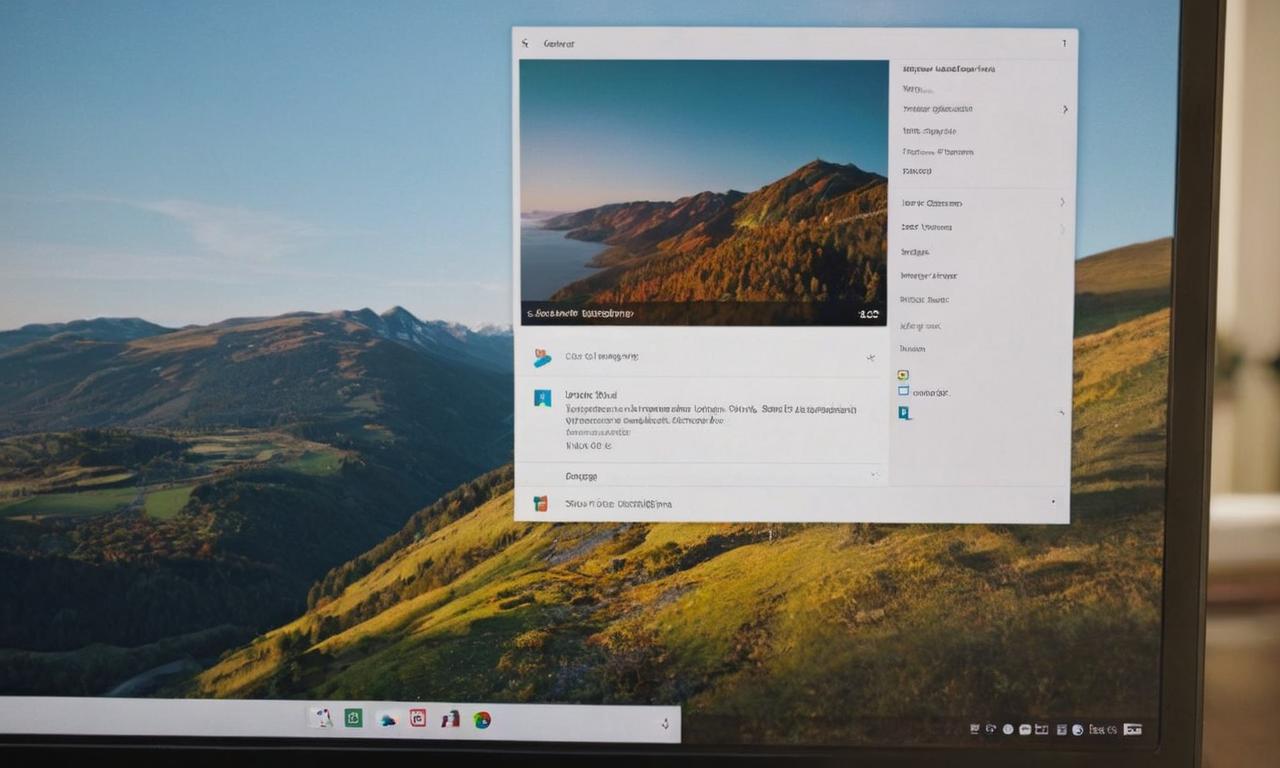The height and width of the screenshot is (768, 1280).
Task: Open the volume icon in the system tray
Action: [x=989, y=728]
